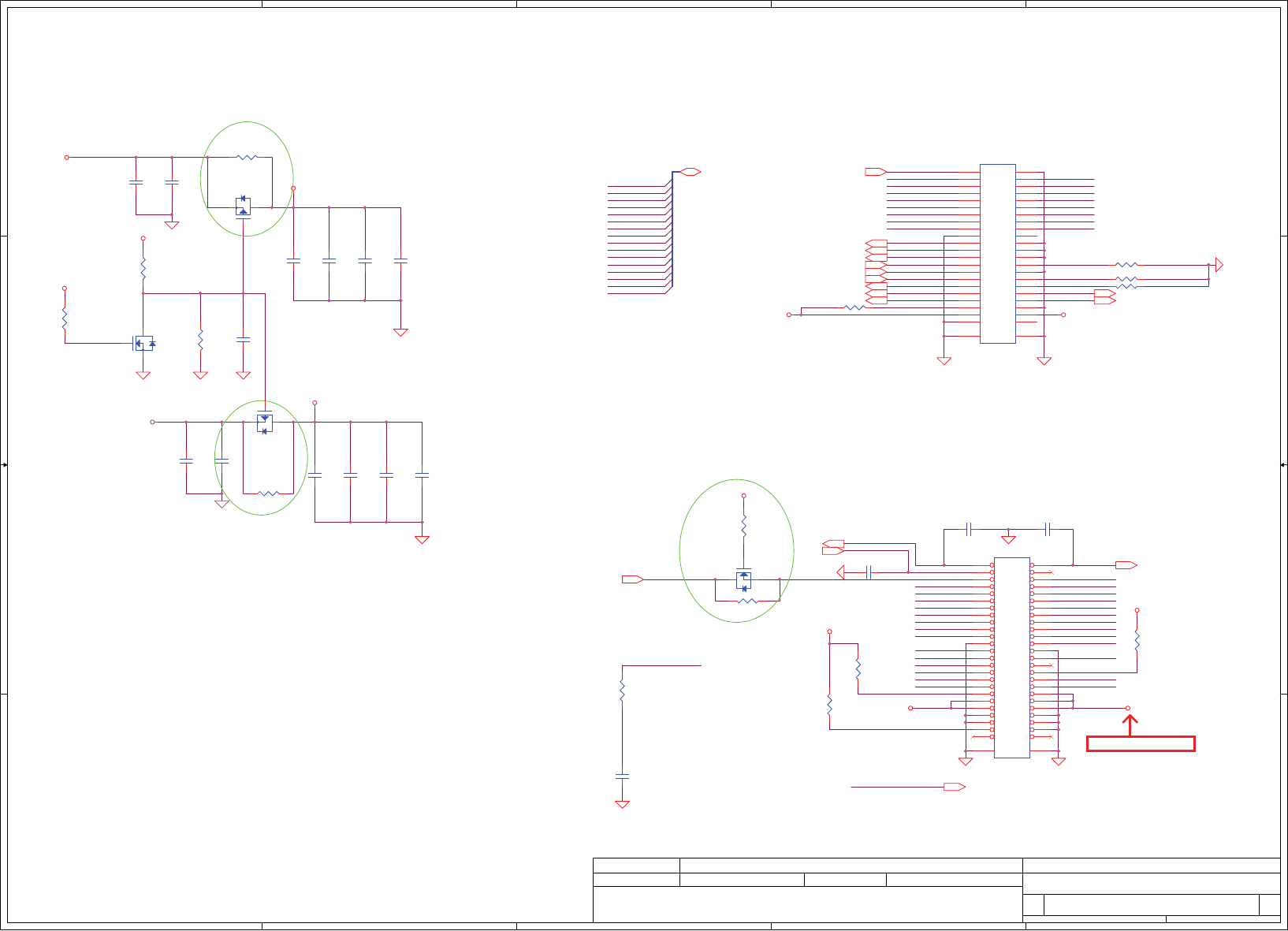Click the terminal above the lower four-capacitor bank
Screen dimensions: 1288x931
315,403
